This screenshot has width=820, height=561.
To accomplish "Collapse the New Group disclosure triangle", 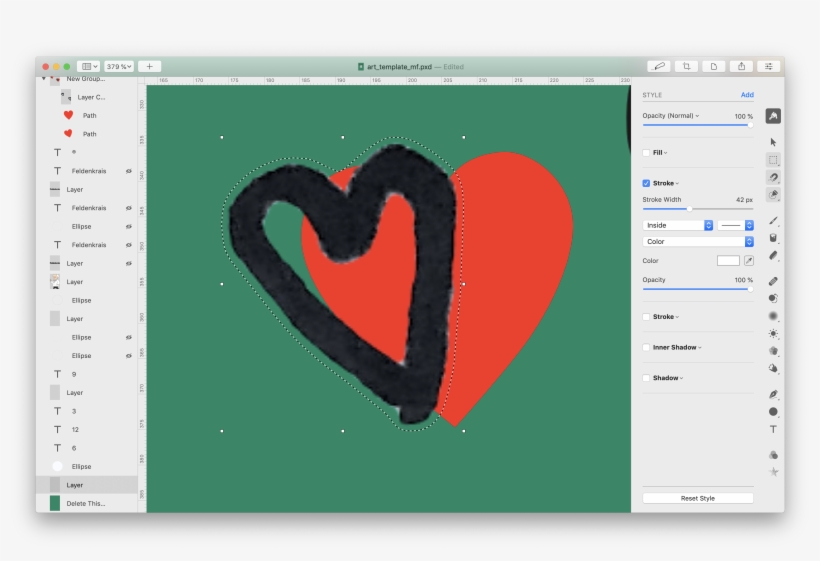I will (44, 79).
